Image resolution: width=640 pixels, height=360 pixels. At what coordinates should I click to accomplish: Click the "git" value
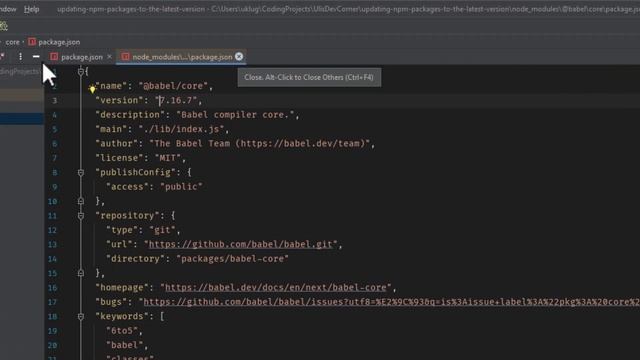pos(162,230)
